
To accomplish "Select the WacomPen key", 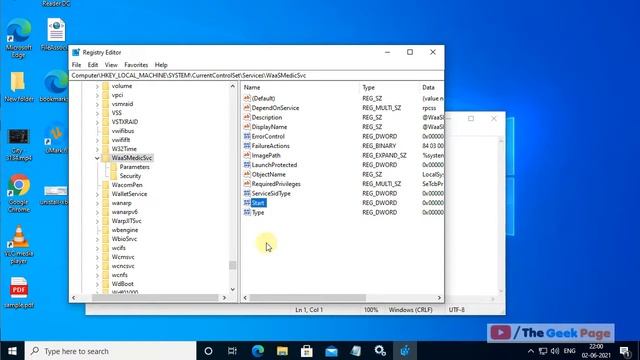I will pyautogui.click(x=127, y=185).
